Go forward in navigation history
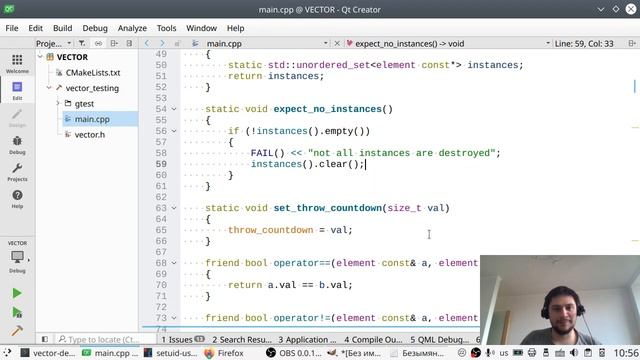This screenshot has height=360, width=640. 162,43
